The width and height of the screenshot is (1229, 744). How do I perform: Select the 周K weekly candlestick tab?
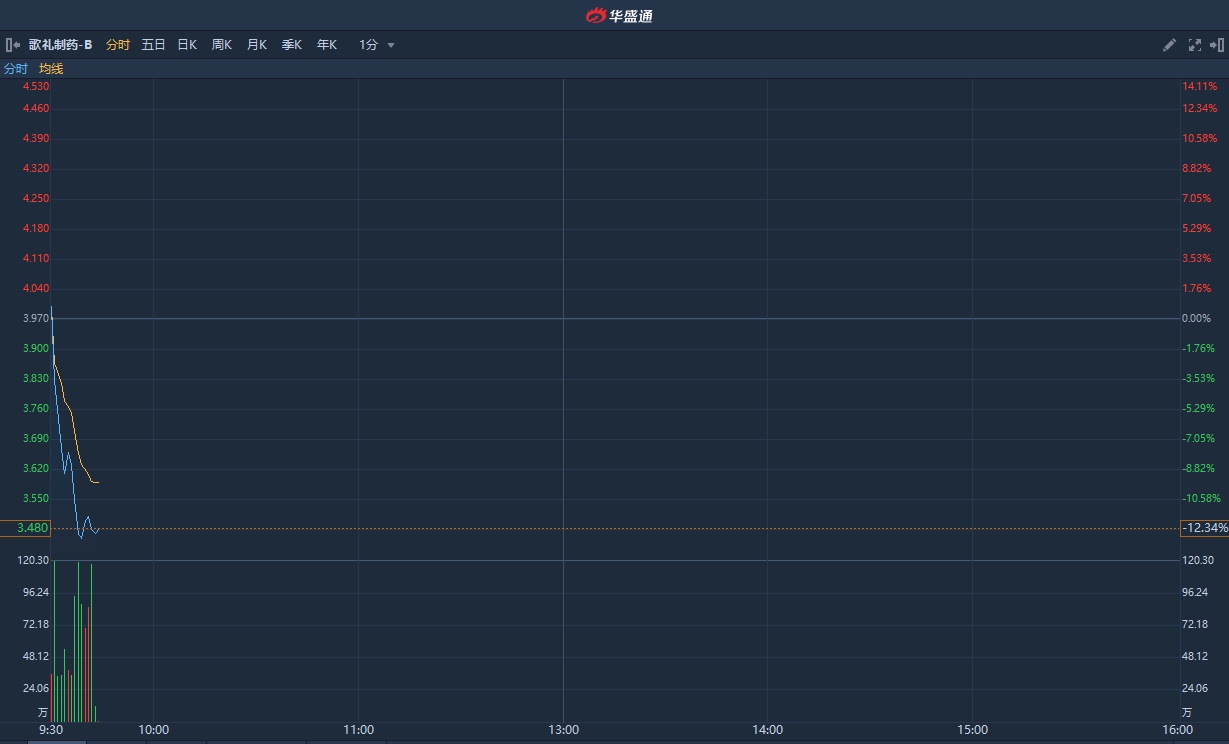click(x=221, y=45)
